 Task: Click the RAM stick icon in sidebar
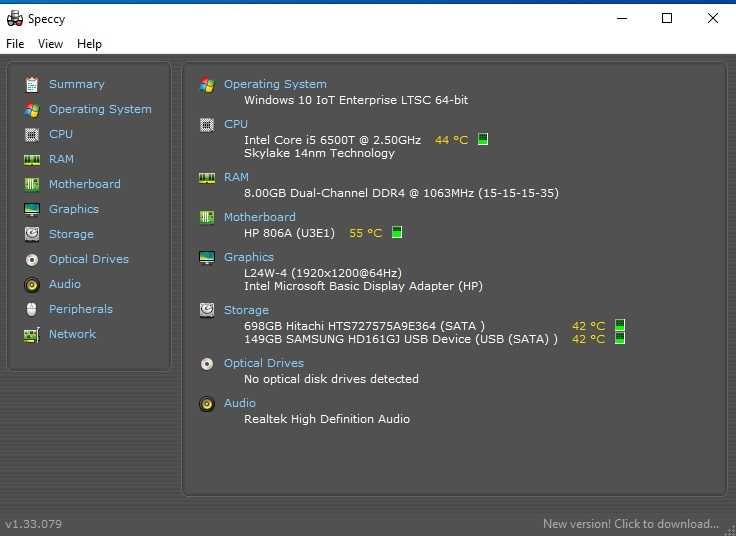[x=32, y=160]
